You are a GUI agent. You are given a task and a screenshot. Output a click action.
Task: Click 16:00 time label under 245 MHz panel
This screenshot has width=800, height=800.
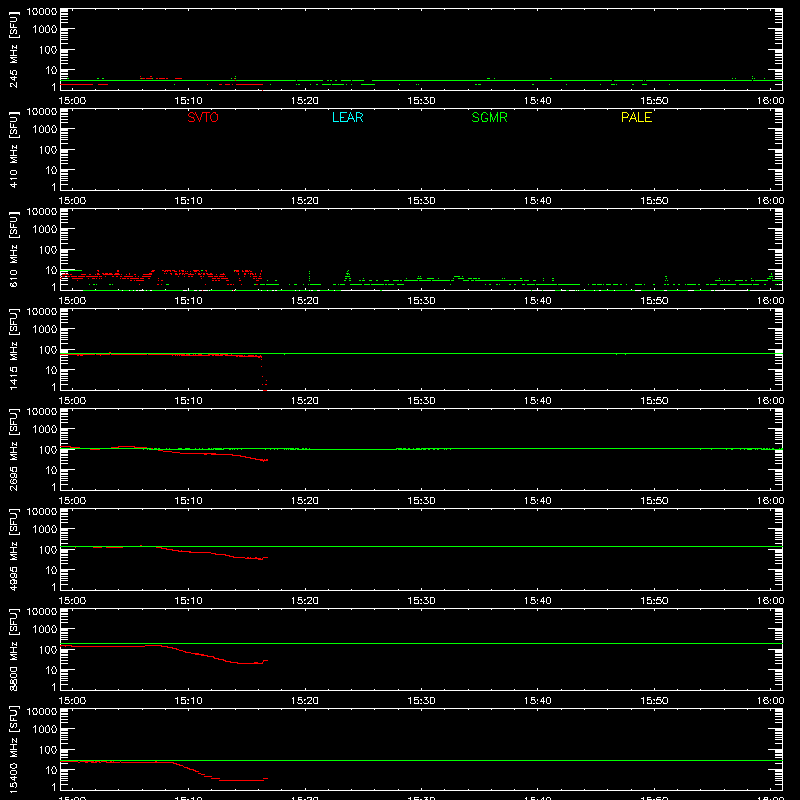pyautogui.click(x=770, y=101)
